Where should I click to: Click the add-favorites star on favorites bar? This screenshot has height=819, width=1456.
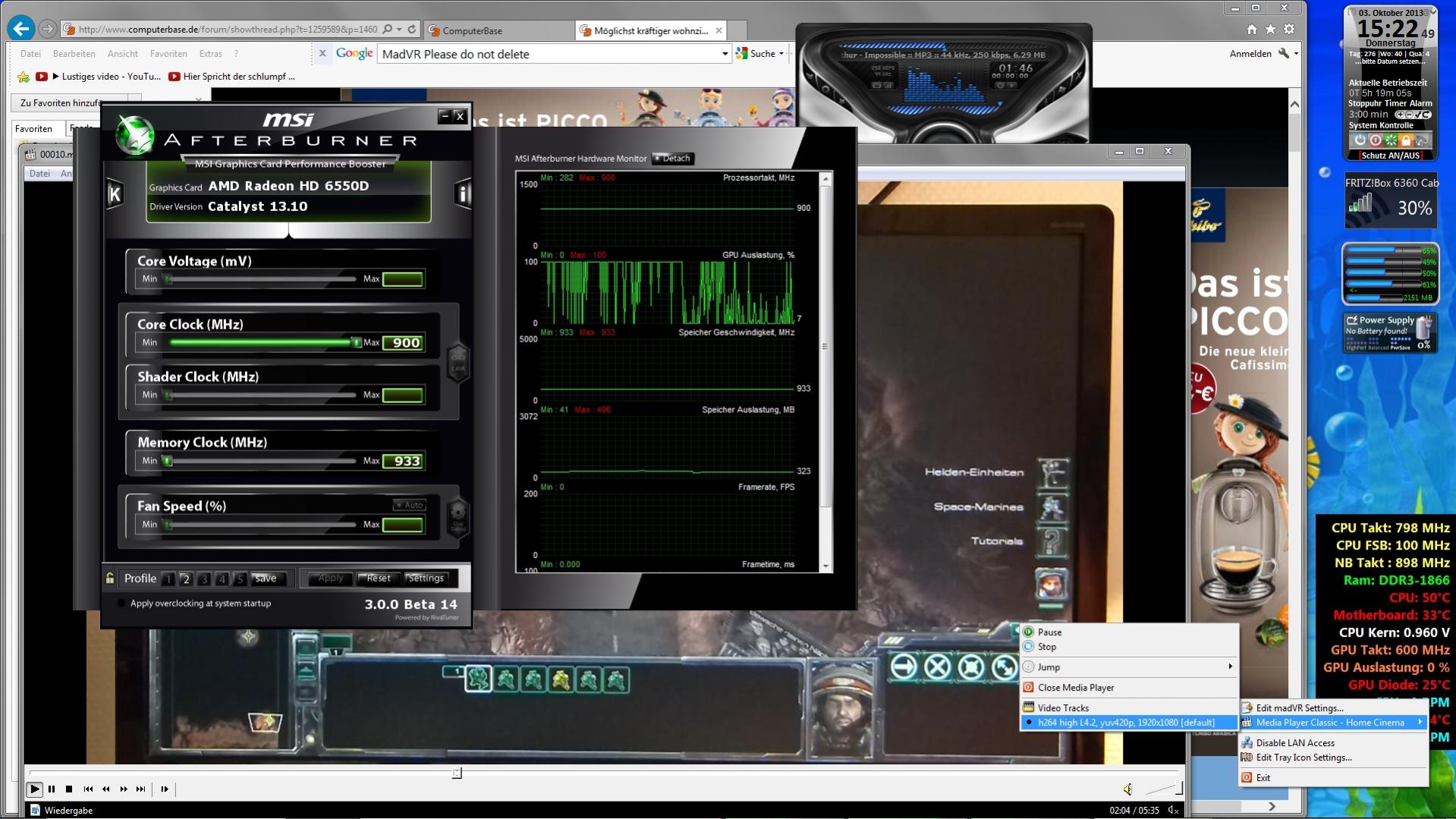[x=24, y=77]
